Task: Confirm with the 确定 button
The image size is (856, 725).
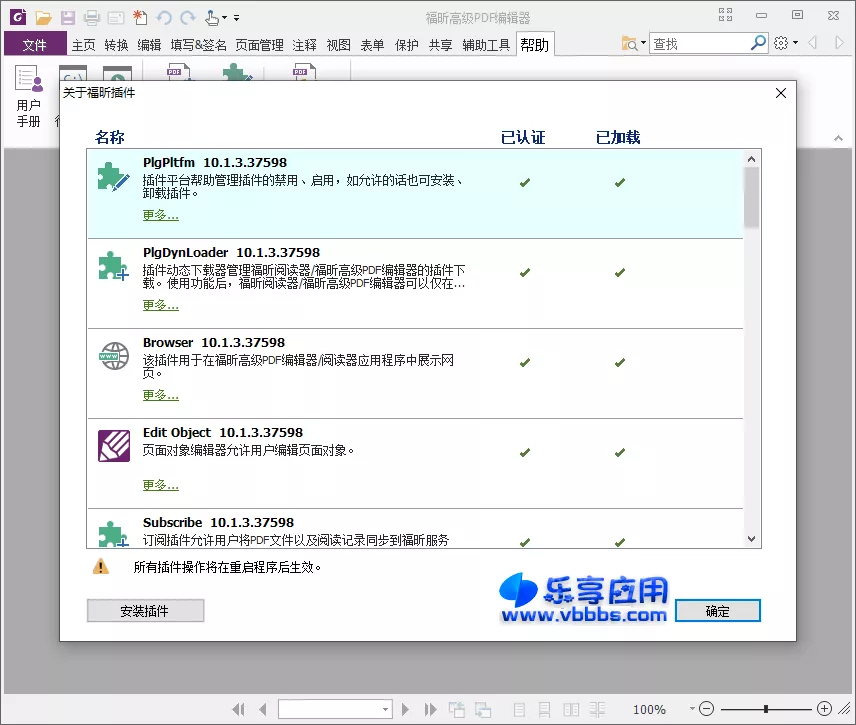Action: tap(717, 610)
